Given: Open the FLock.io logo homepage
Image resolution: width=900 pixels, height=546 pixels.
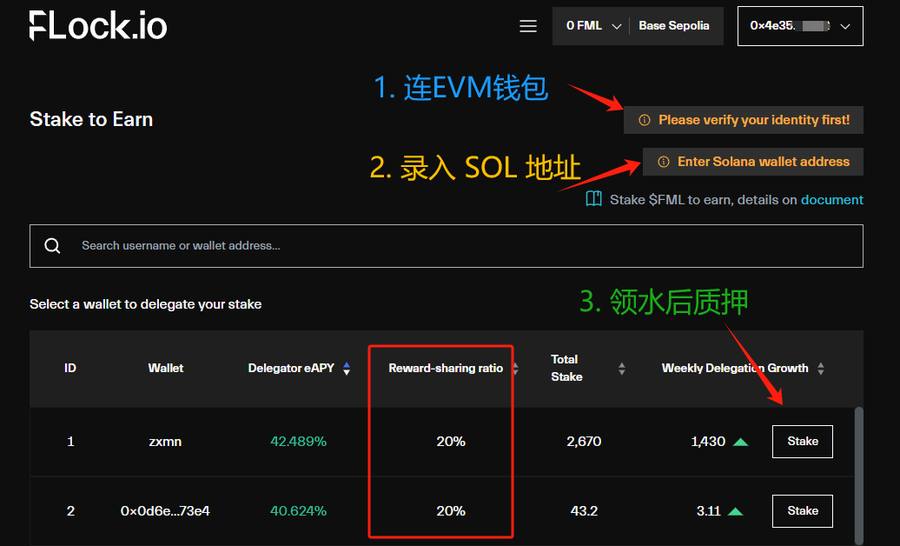Looking at the screenshot, I should click(x=98, y=26).
